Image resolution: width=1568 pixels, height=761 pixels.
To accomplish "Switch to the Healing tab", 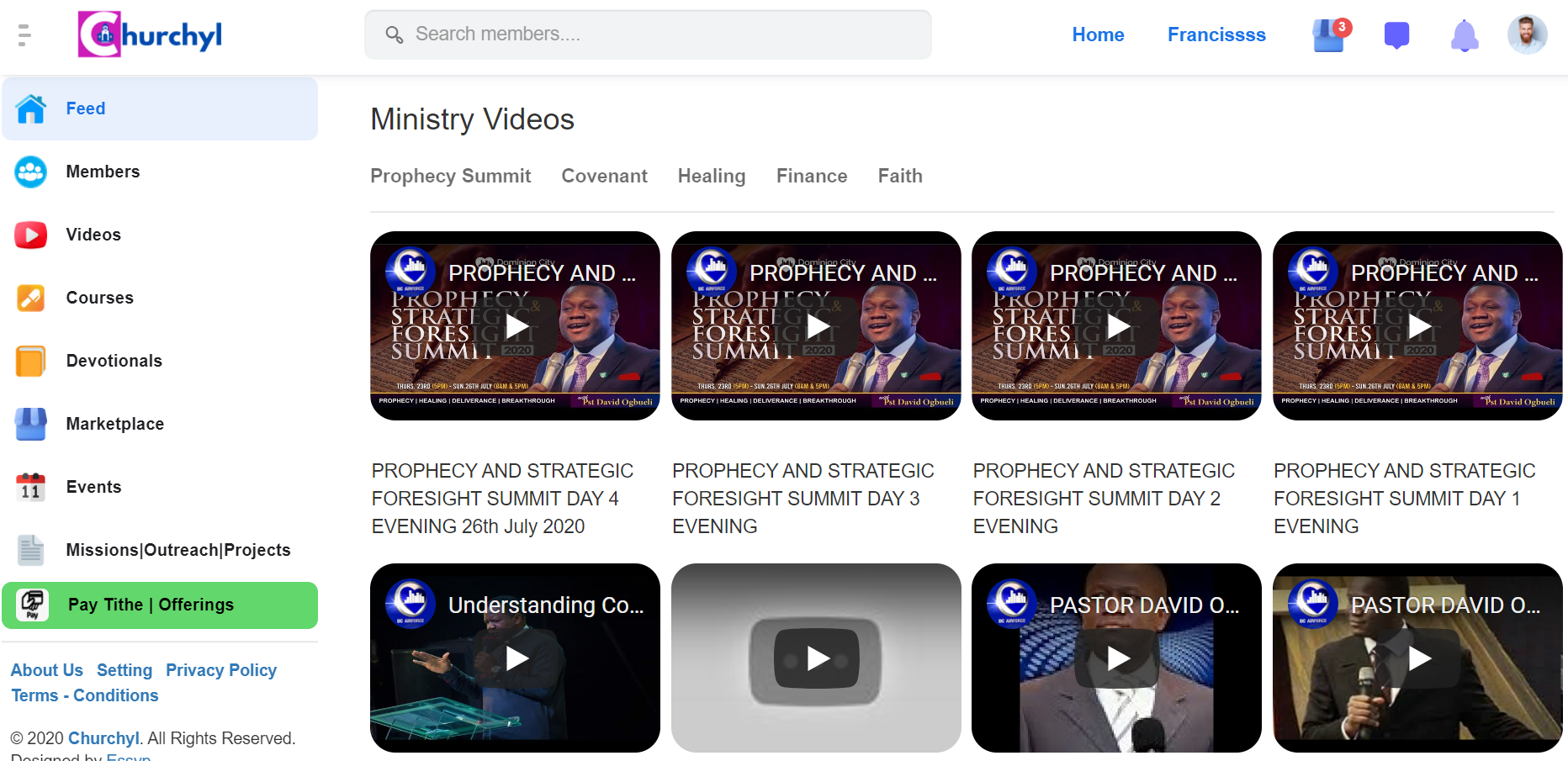I will pos(712,176).
